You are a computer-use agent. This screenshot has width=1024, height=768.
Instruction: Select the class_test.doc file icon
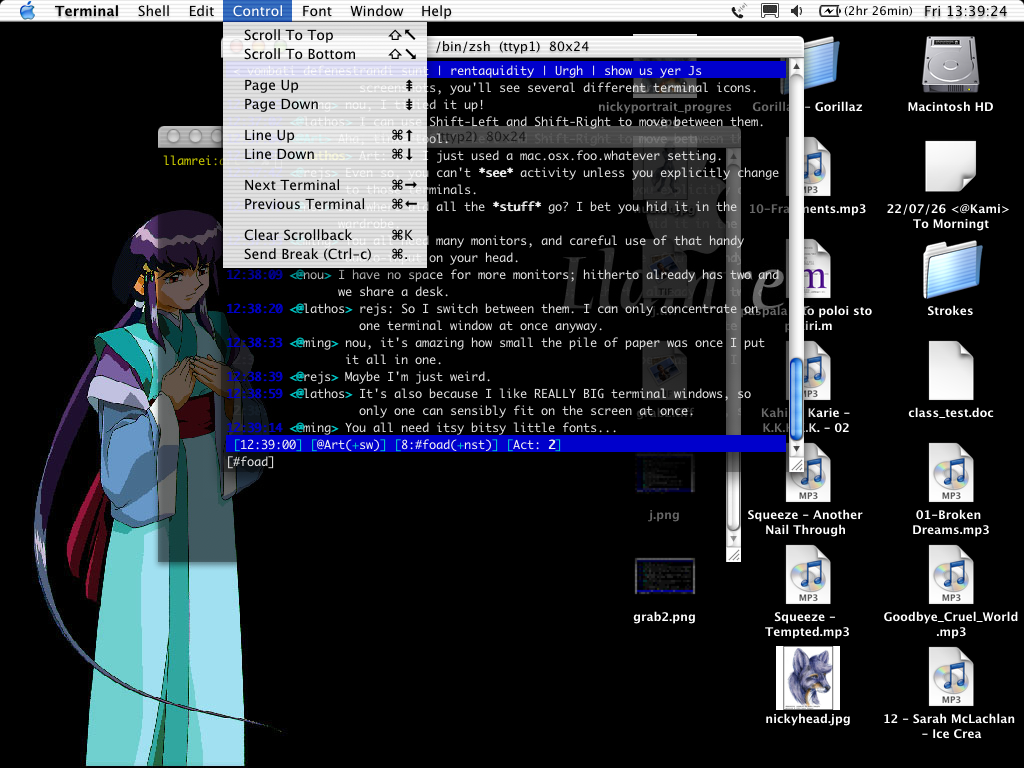pyautogui.click(x=951, y=371)
